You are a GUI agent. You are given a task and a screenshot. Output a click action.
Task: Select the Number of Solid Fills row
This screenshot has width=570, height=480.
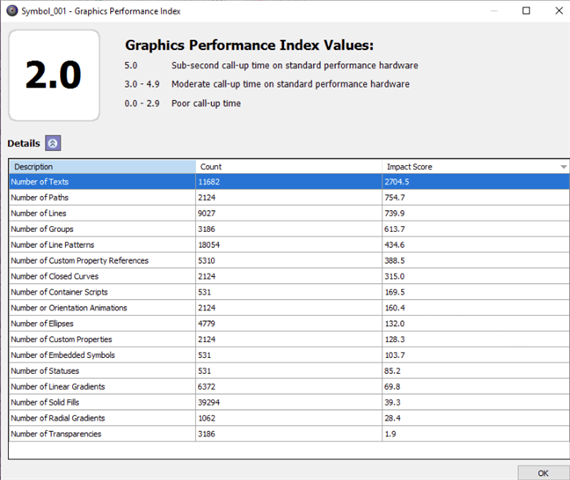tap(289, 402)
